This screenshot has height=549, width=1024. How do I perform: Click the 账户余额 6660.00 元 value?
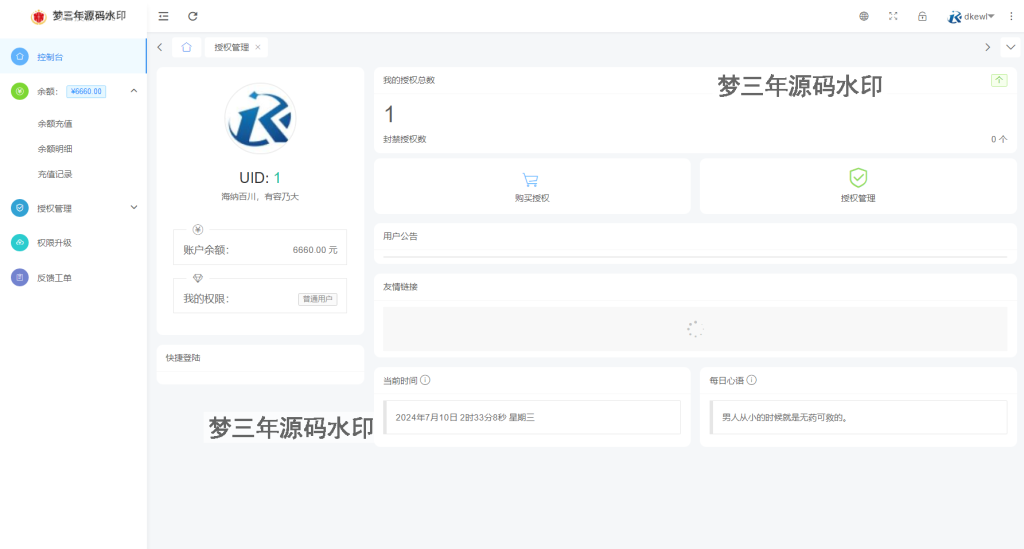coord(315,250)
